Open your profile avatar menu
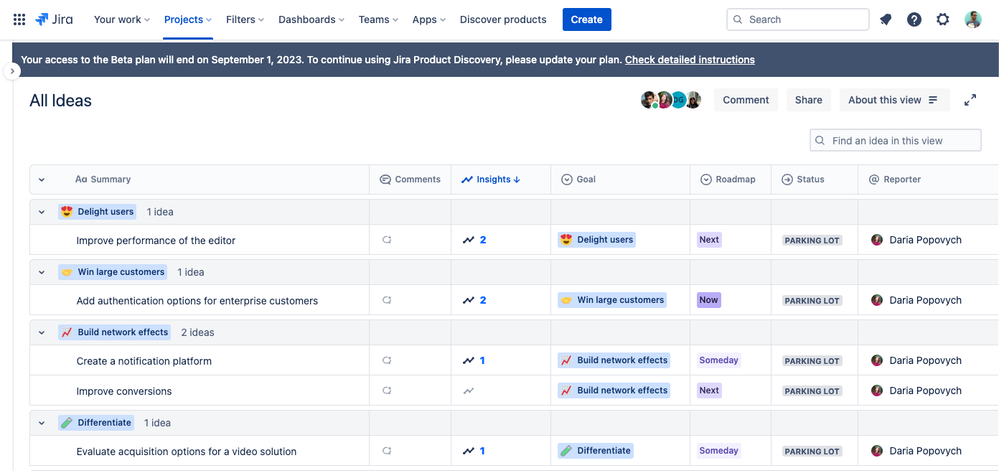 click(973, 19)
